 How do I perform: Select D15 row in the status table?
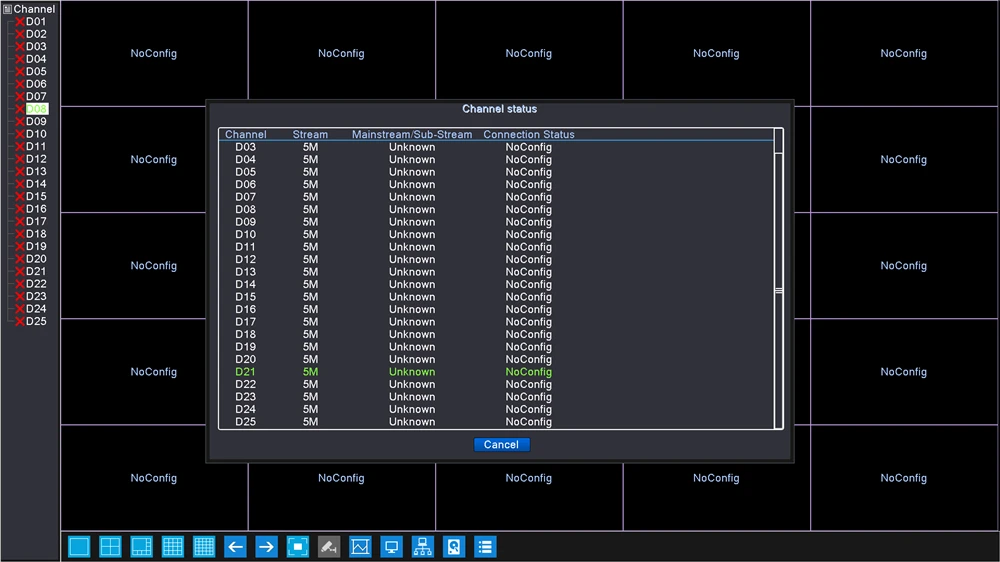[x=496, y=297]
